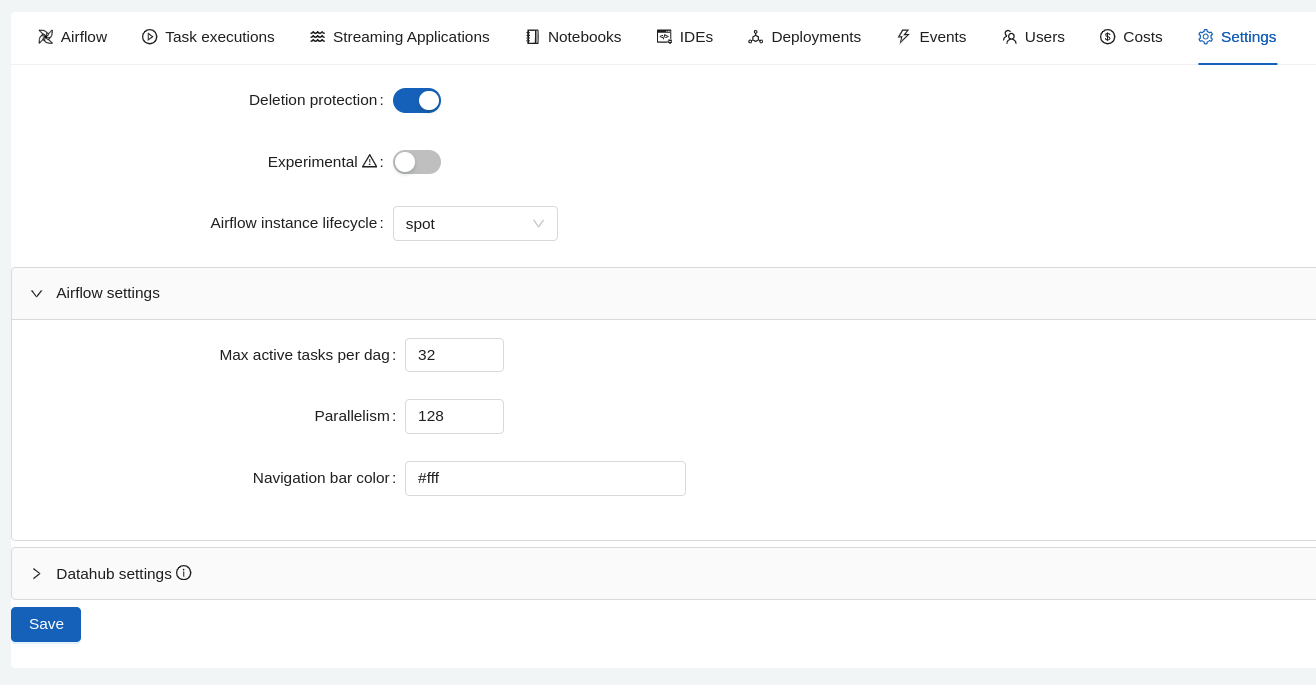This screenshot has height=685, width=1316.
Task: Open the Airflow instance lifecycle dropdown
Action: click(475, 223)
